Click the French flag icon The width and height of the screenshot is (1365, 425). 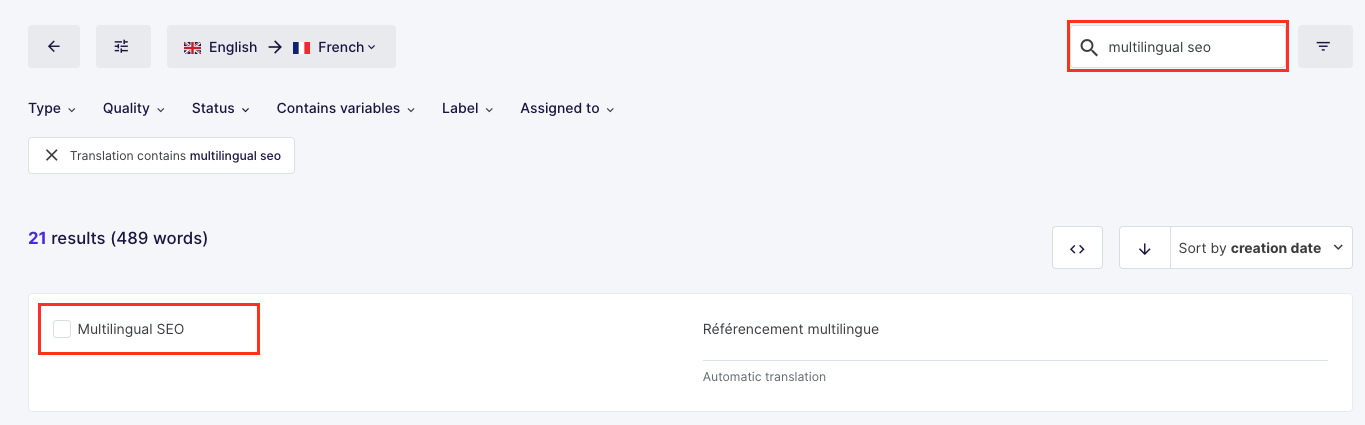(301, 47)
